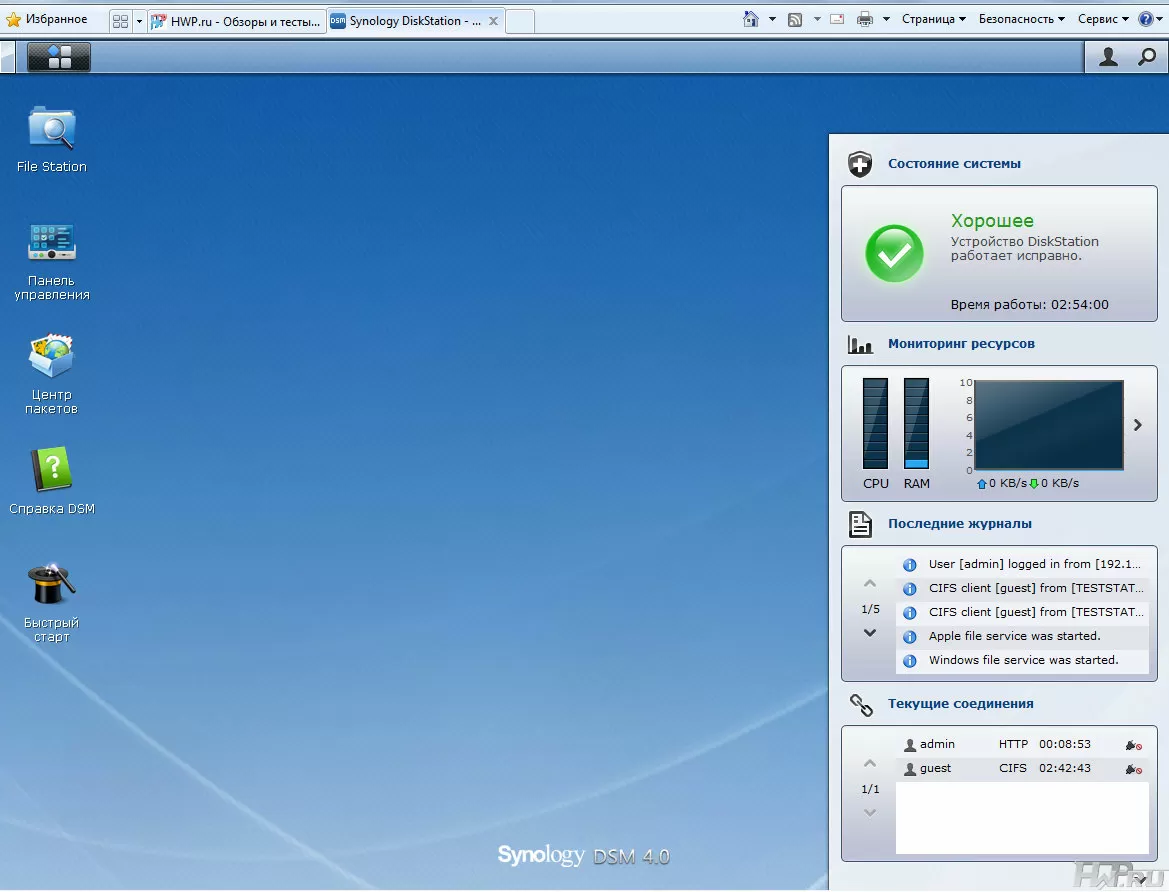
Task: Click the user account icon in DSM taskbar
Action: (x=1108, y=57)
